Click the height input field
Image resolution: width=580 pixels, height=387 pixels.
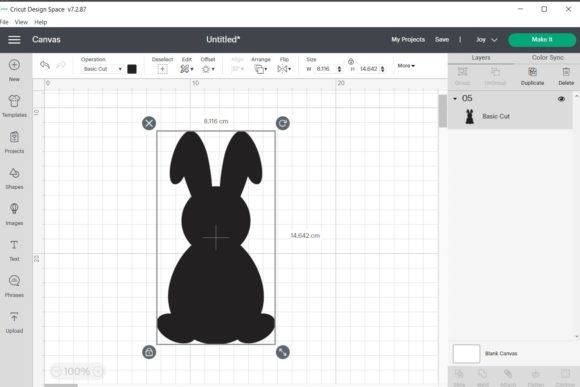tap(368, 69)
